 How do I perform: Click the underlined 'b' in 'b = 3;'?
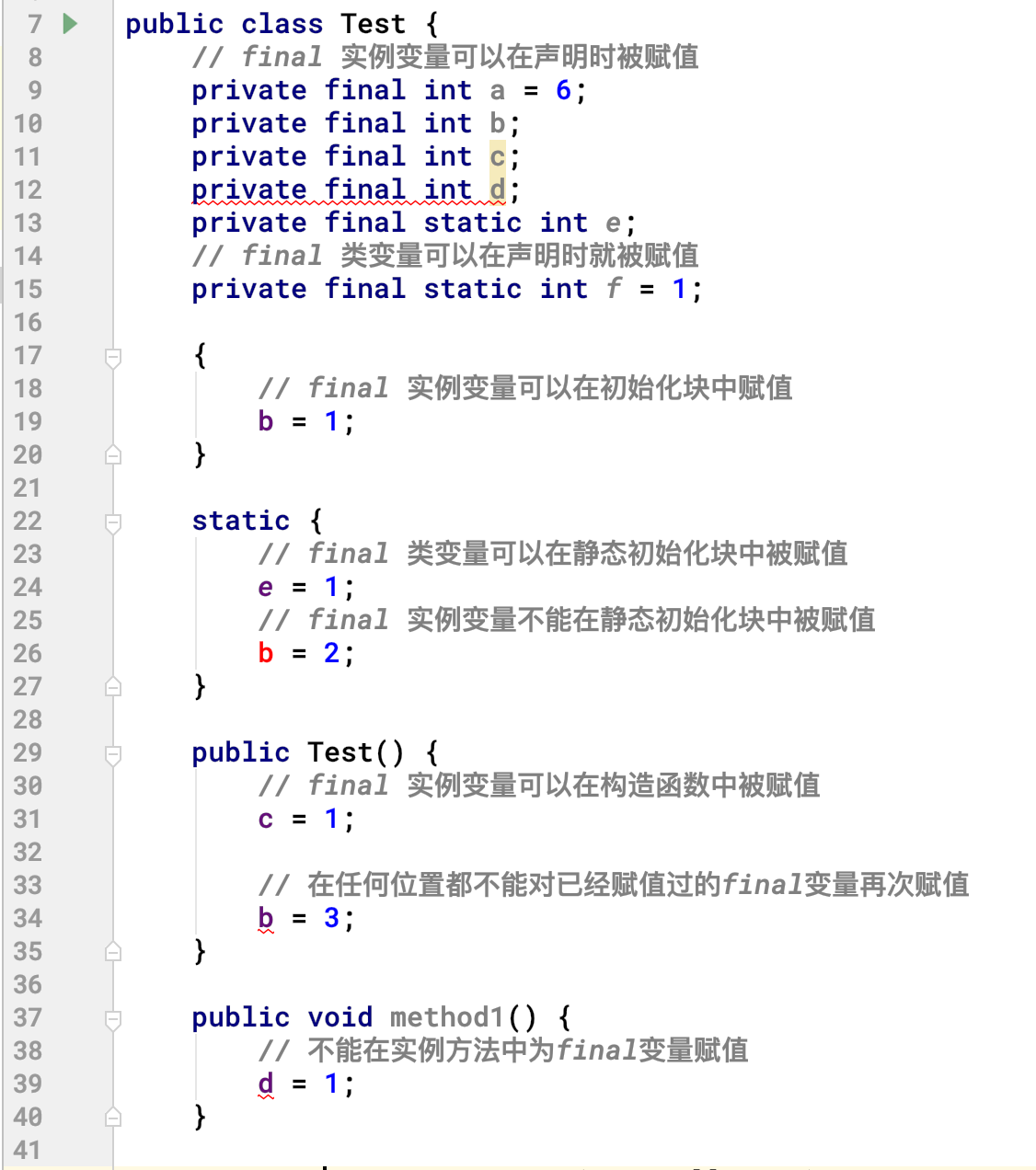[x=265, y=918]
